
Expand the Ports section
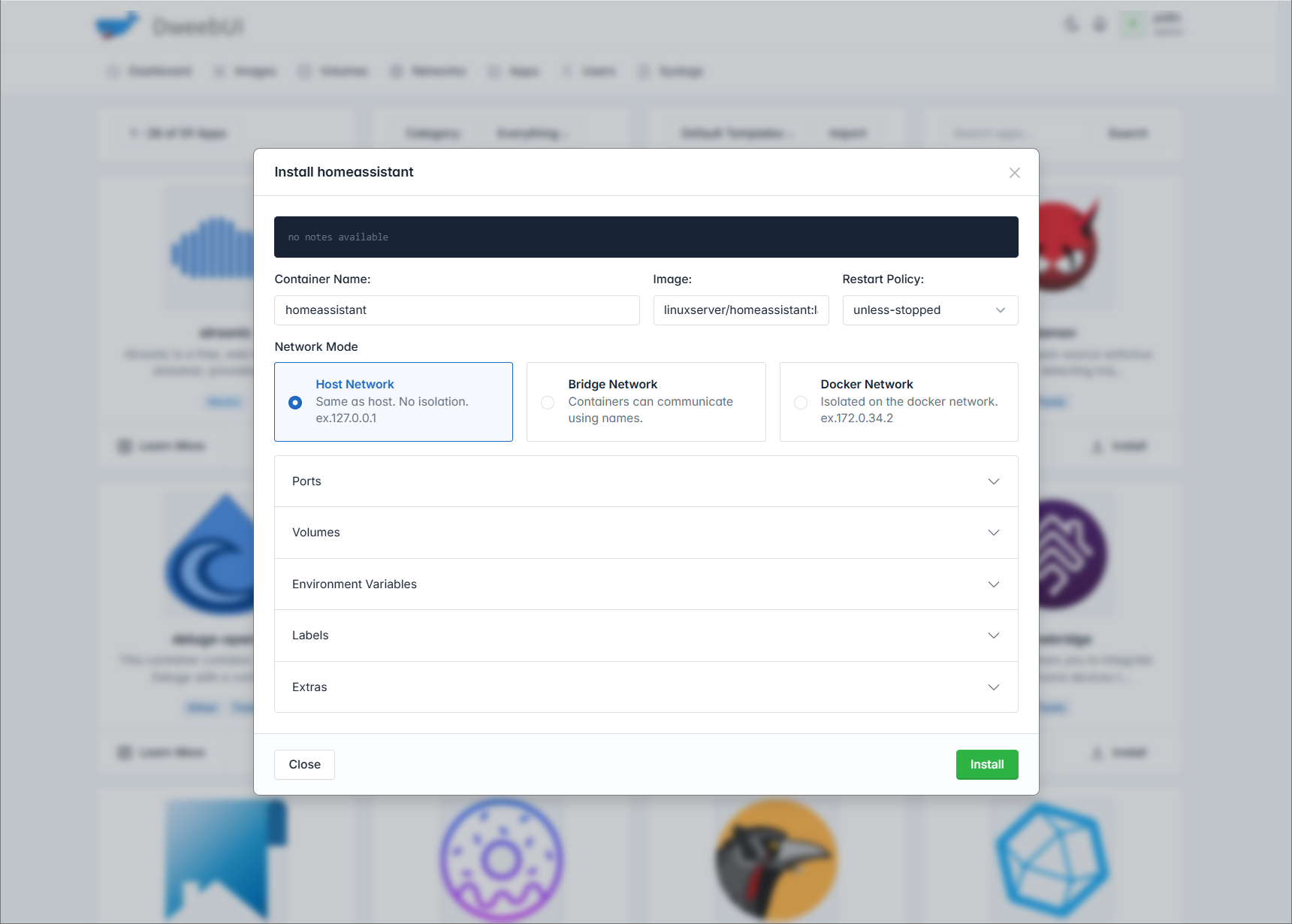tap(646, 482)
